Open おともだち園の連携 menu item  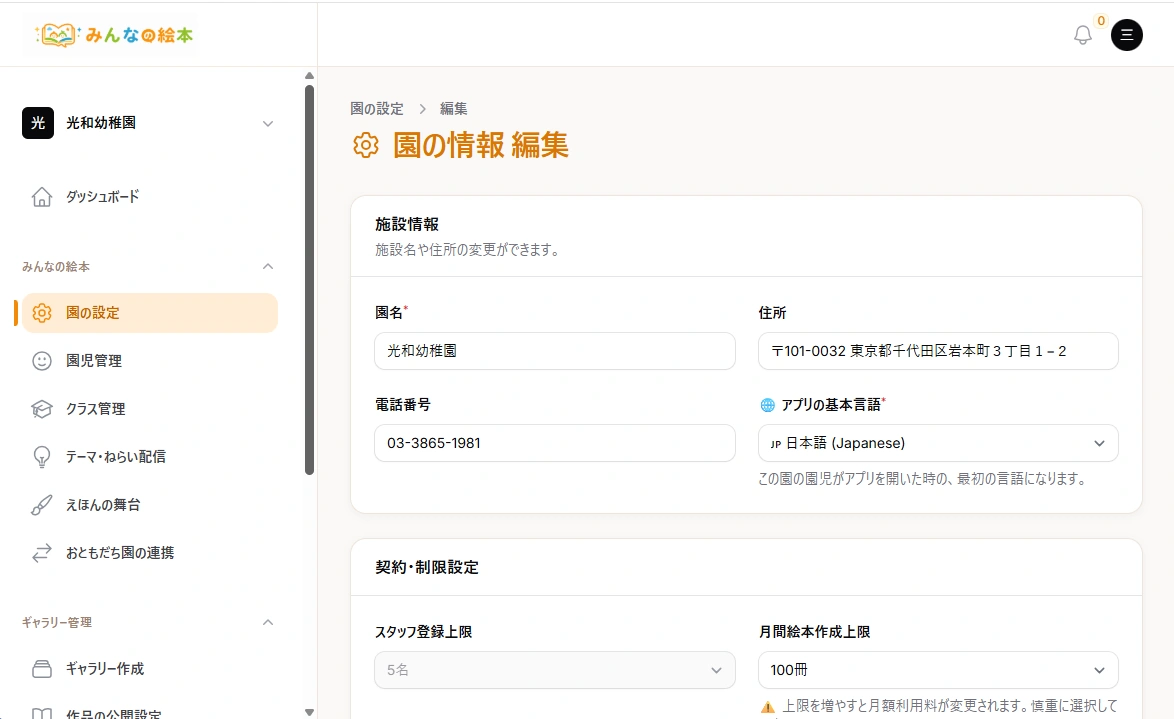pos(149,553)
